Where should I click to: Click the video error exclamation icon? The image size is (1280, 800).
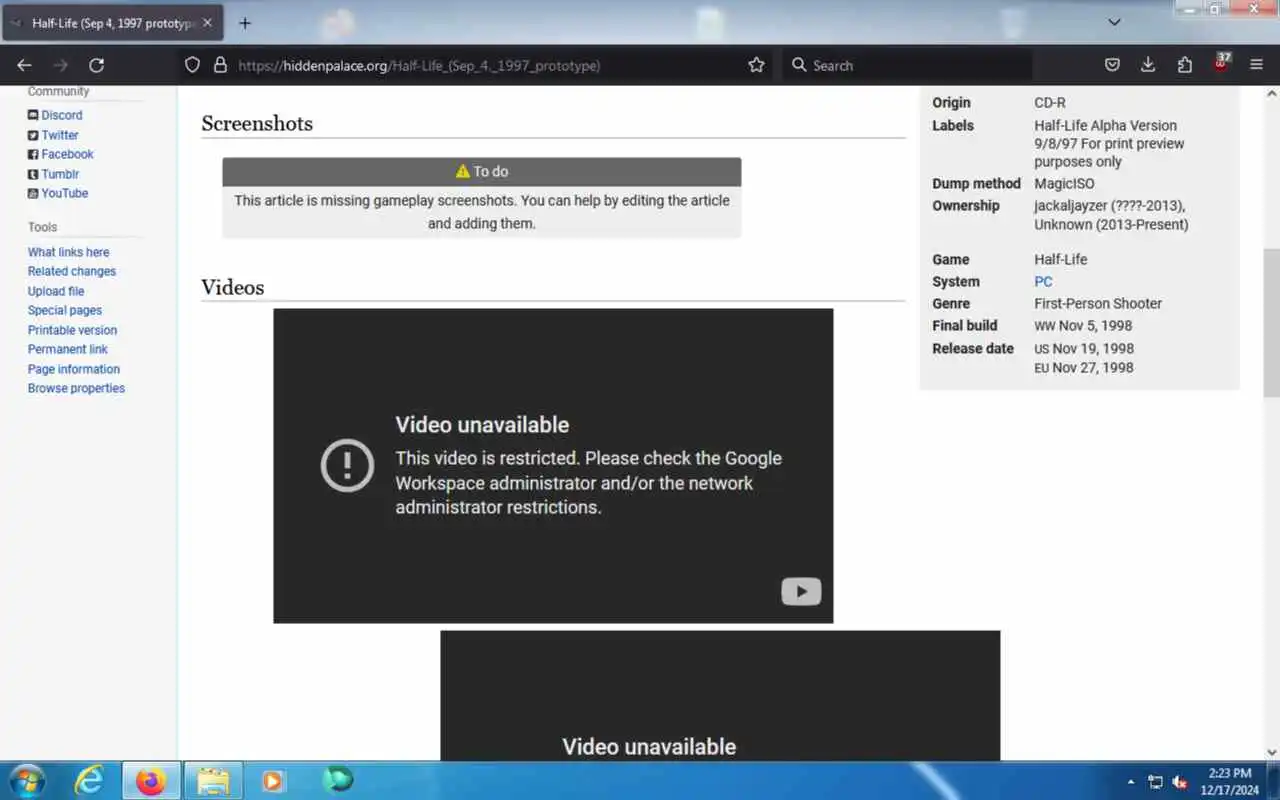click(347, 465)
